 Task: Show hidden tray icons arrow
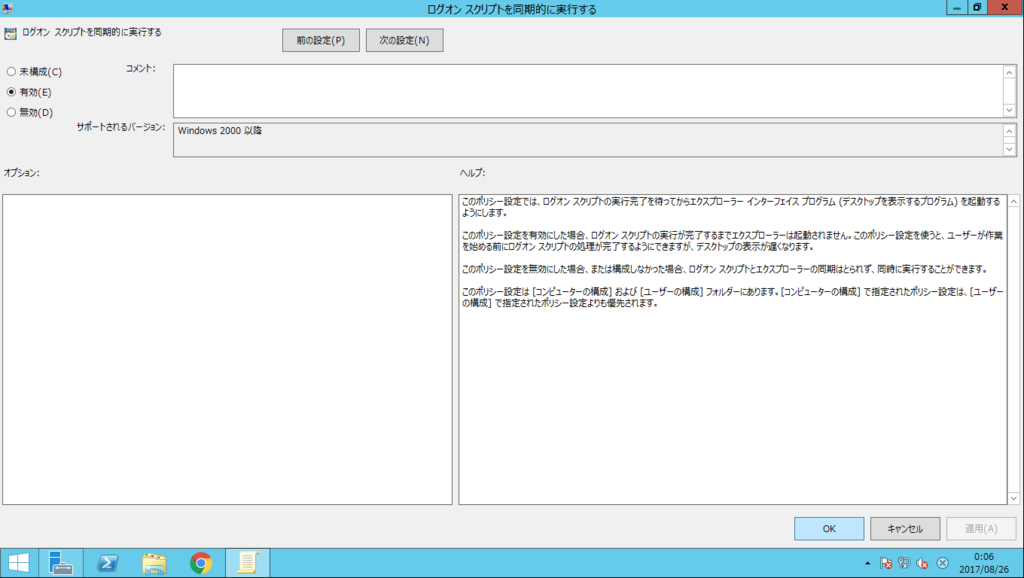pyautogui.click(x=867, y=563)
